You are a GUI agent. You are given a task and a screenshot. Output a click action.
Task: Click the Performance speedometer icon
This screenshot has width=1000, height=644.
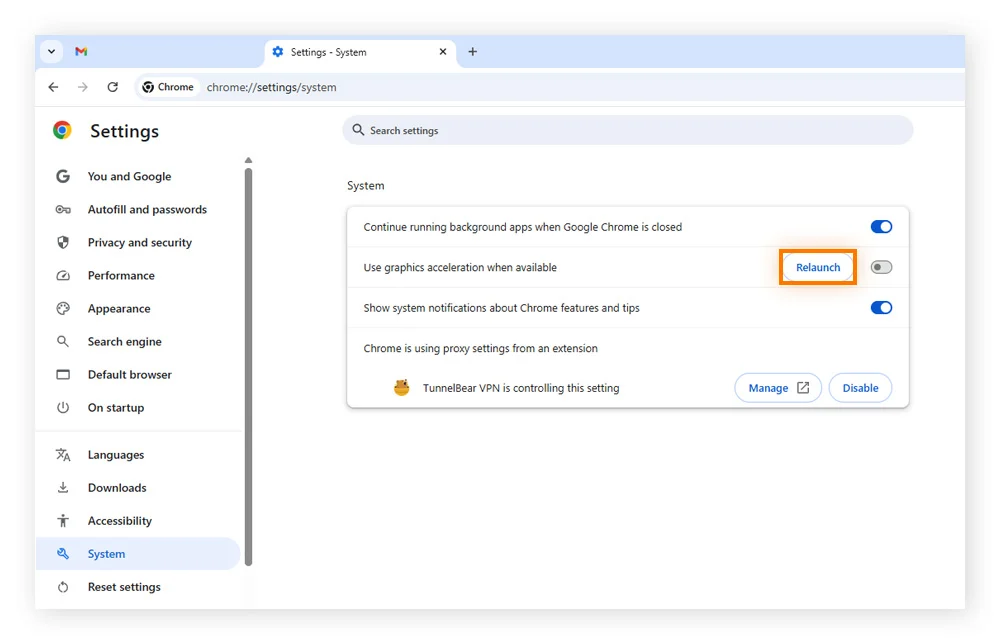[63, 276]
